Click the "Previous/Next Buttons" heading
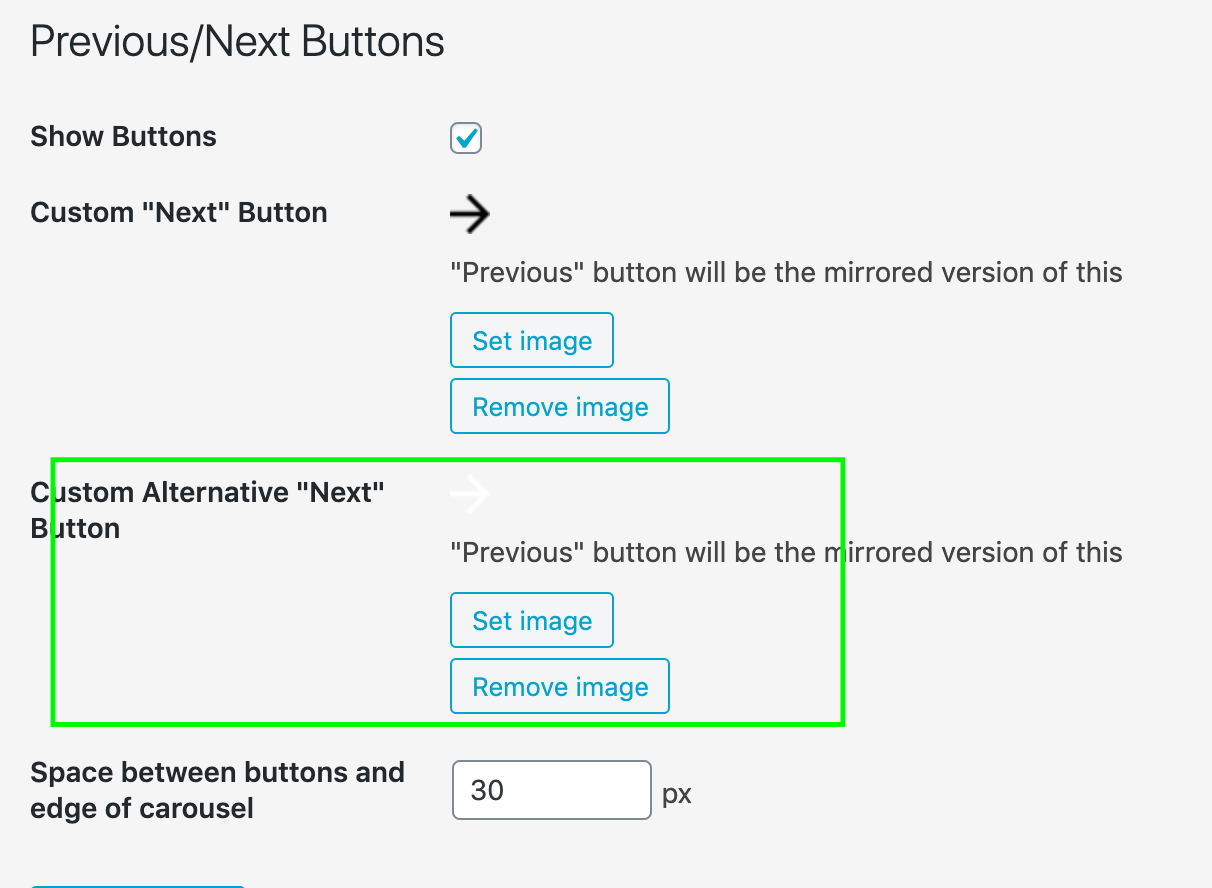This screenshot has height=888, width=1212. pos(237,41)
